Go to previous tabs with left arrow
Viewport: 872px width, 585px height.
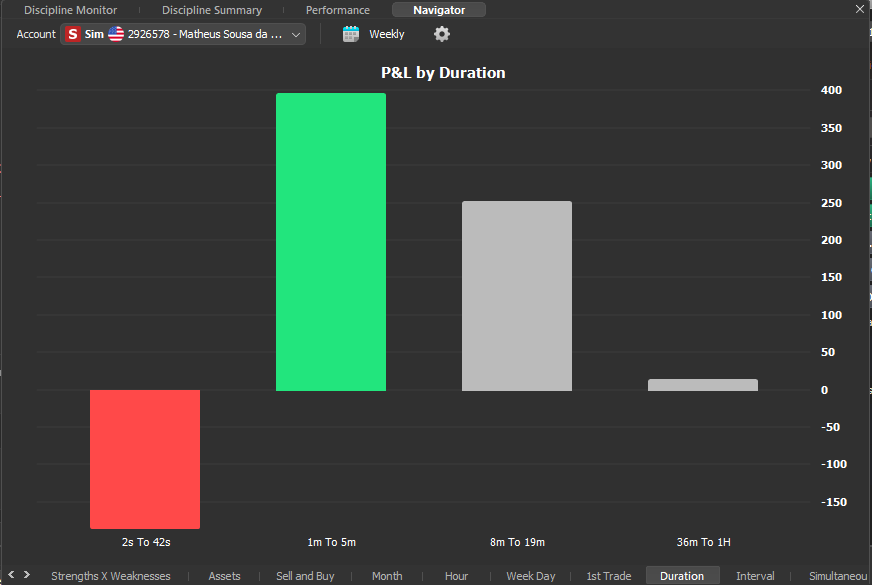pyautogui.click(x=11, y=574)
